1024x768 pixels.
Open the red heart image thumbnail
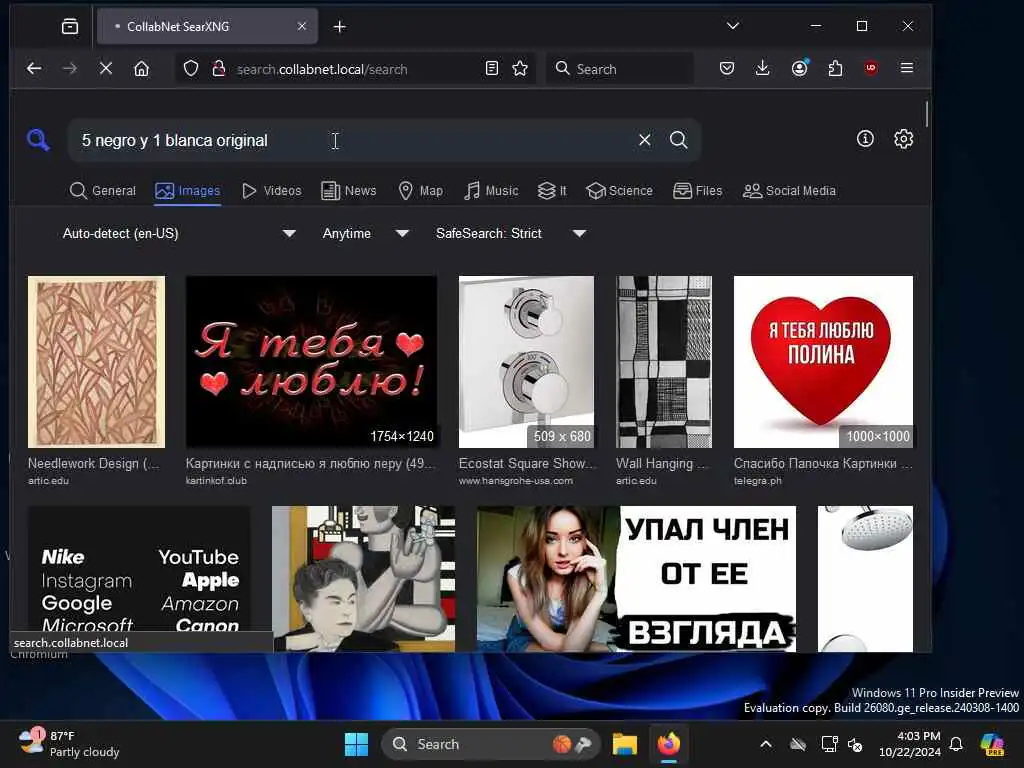tap(823, 362)
